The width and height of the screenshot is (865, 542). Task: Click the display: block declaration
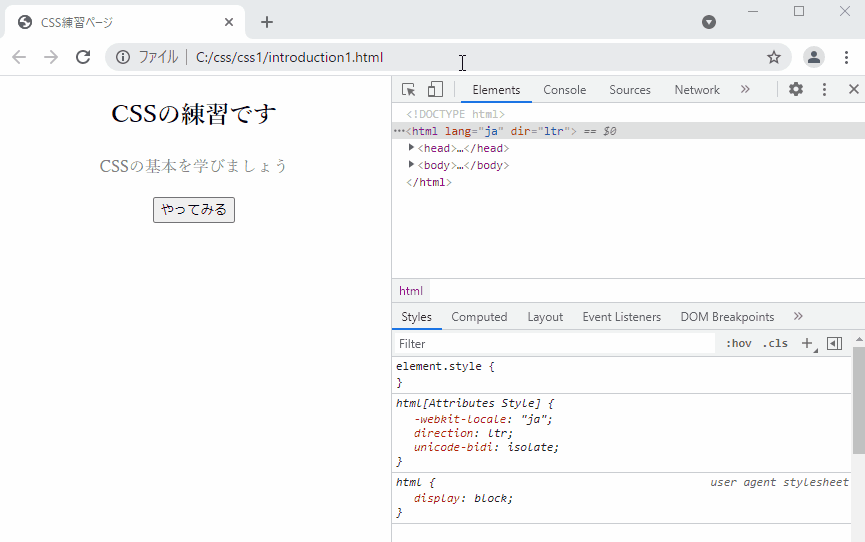click(x=463, y=498)
